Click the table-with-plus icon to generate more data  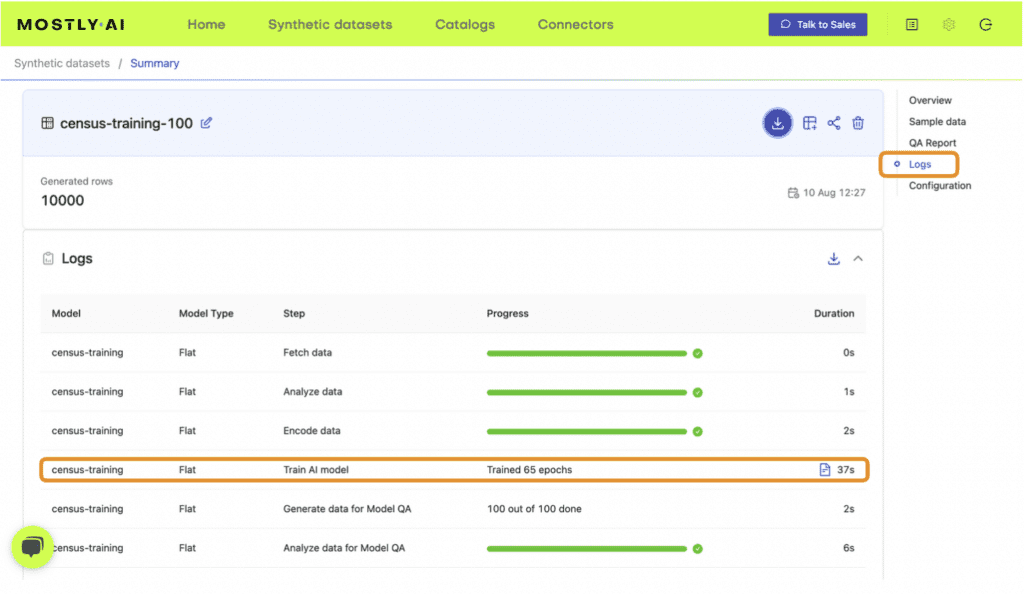pyautogui.click(x=810, y=123)
